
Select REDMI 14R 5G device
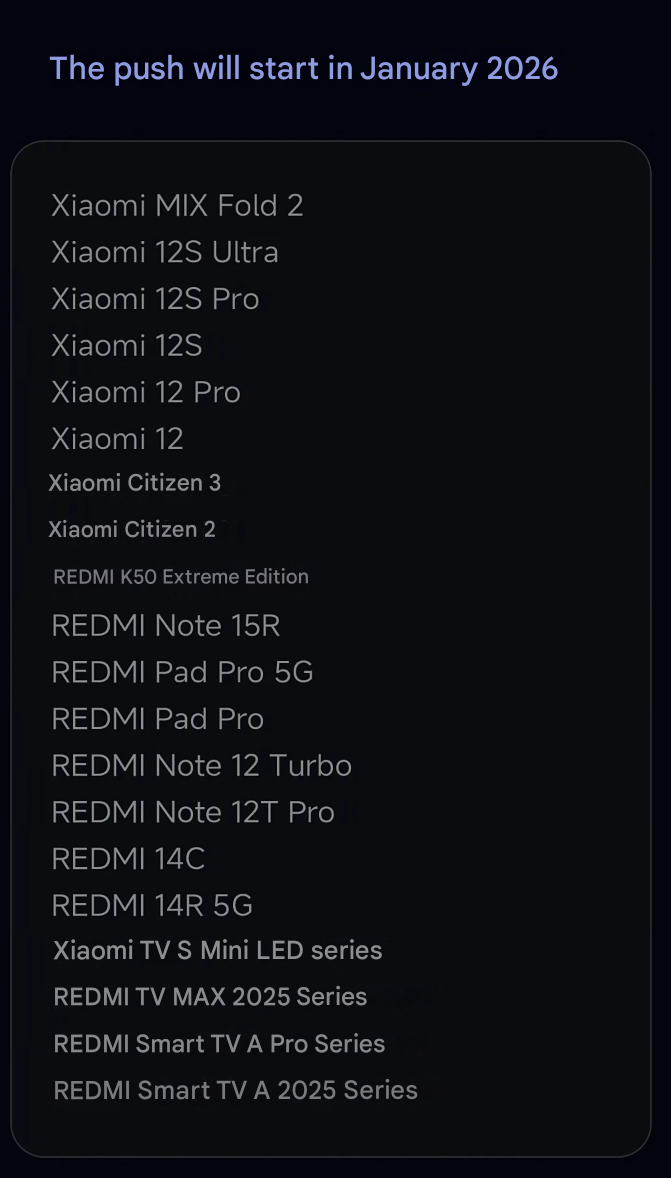click(x=152, y=906)
